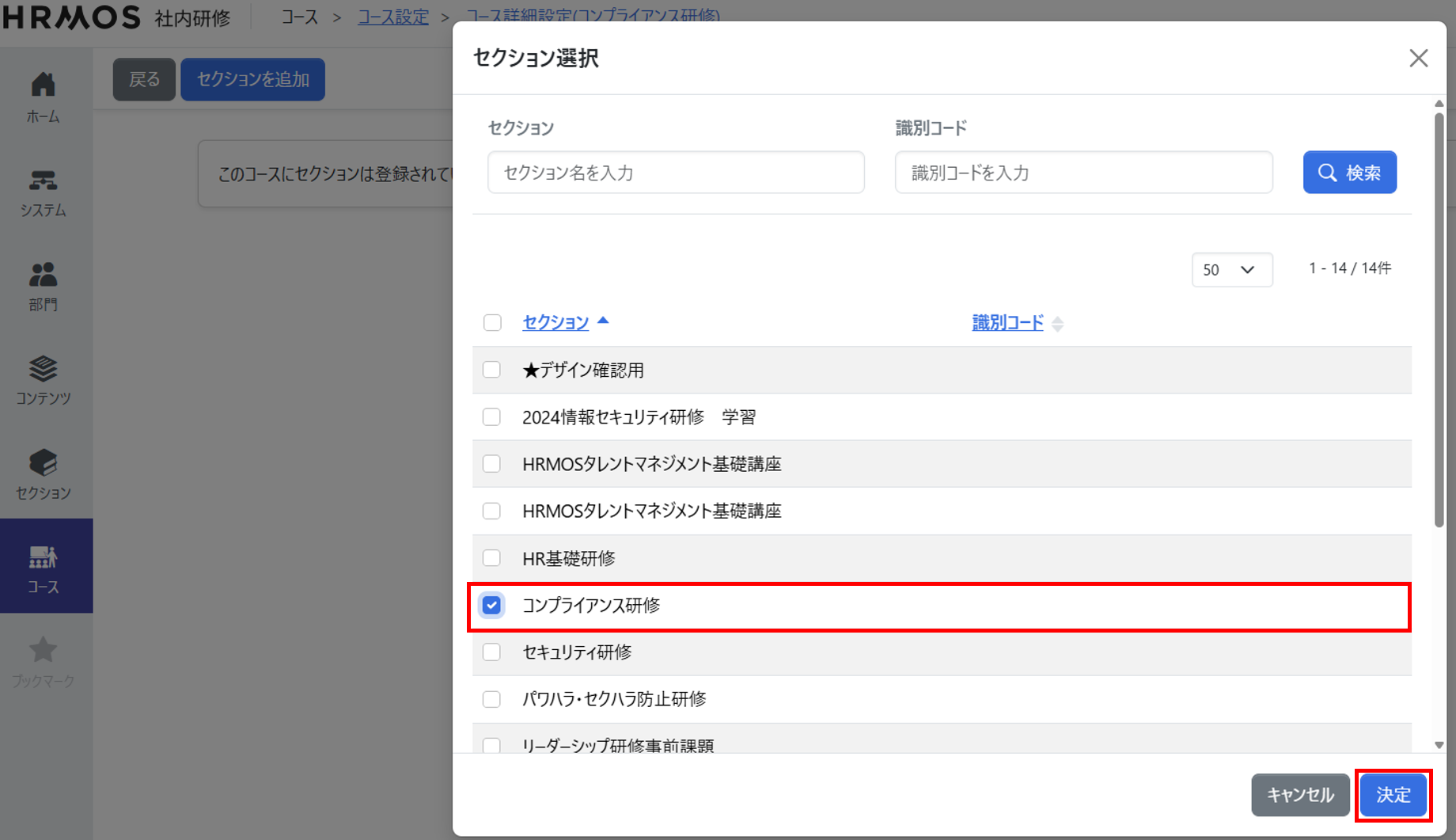Open the セクション sidebar icon

(x=44, y=463)
